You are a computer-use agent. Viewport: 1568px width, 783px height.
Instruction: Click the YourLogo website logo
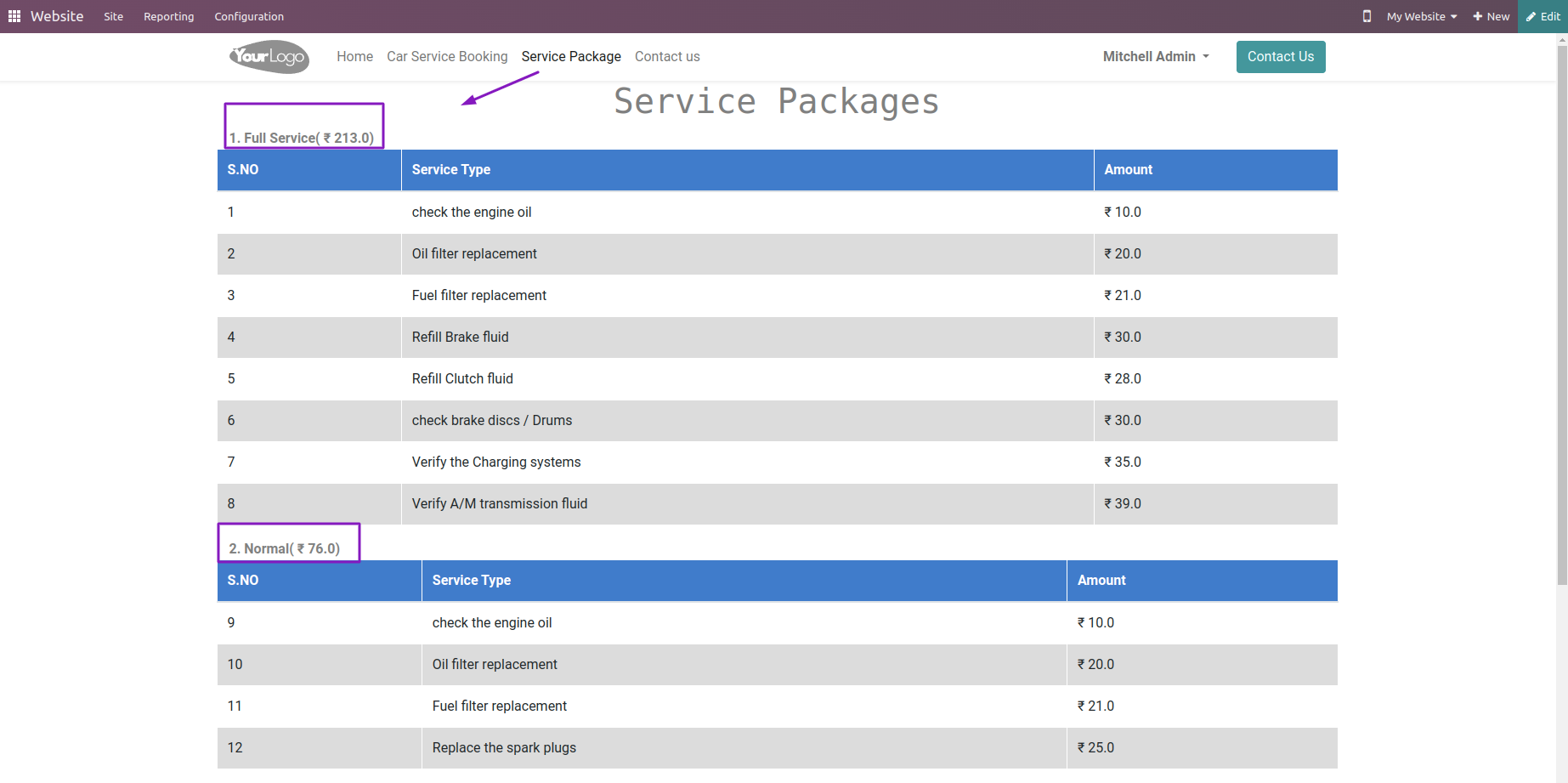tap(269, 57)
